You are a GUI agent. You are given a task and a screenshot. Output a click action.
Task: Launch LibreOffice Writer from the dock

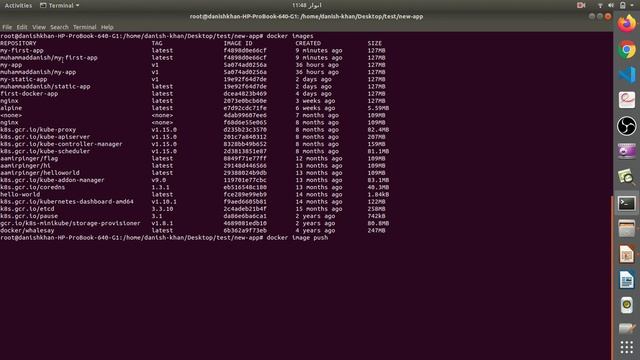[627, 280]
